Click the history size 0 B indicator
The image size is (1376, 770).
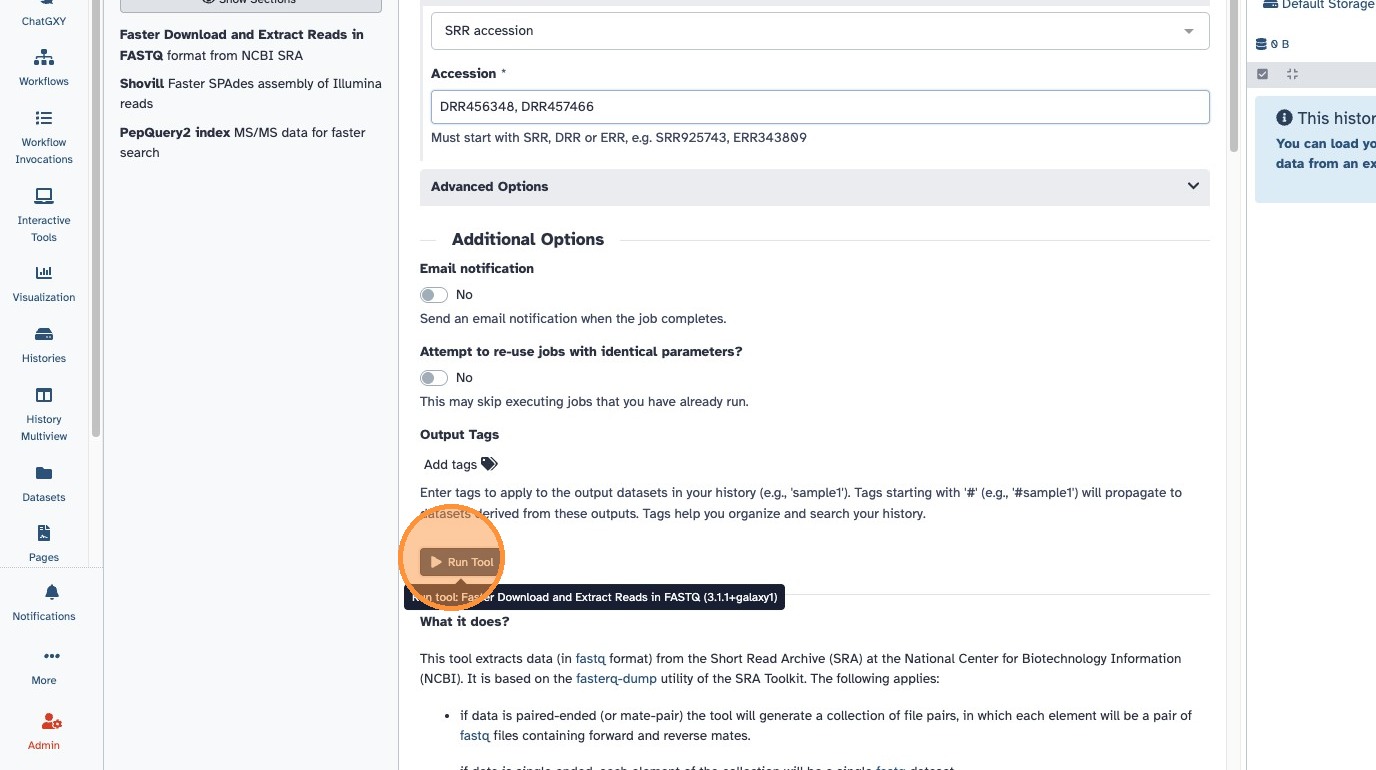point(1273,44)
